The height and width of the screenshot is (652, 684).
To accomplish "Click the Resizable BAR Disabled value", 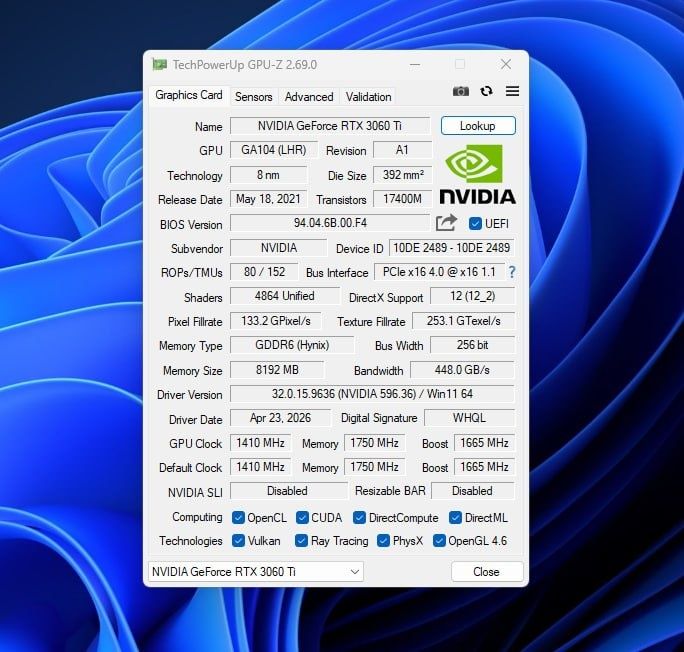I will [473, 491].
